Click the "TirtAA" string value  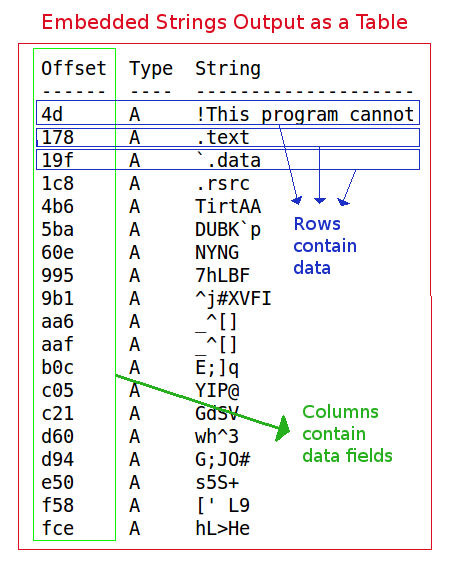228,206
